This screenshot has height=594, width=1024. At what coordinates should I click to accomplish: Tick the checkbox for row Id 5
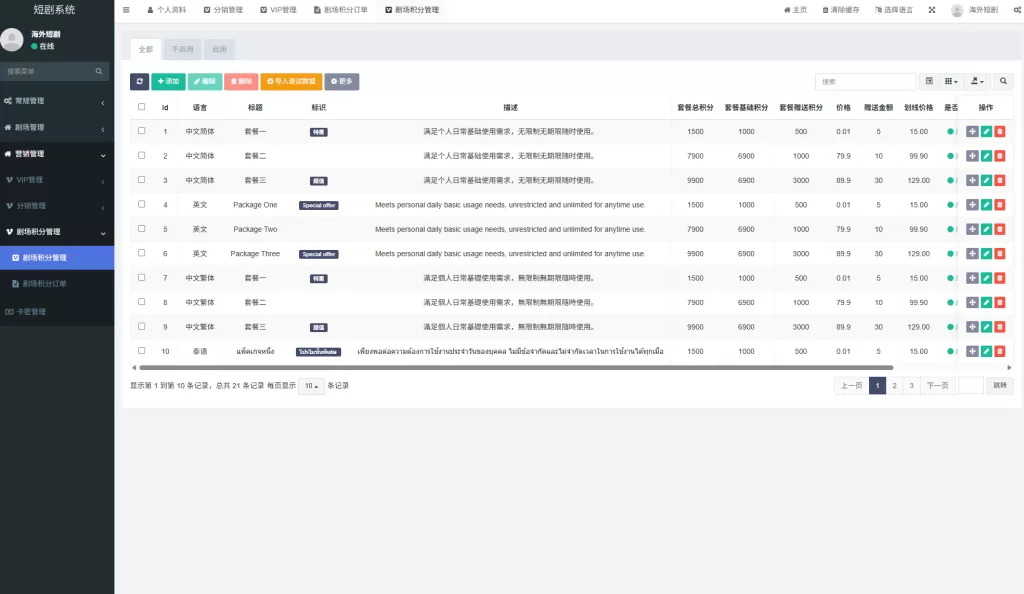[x=140, y=229]
